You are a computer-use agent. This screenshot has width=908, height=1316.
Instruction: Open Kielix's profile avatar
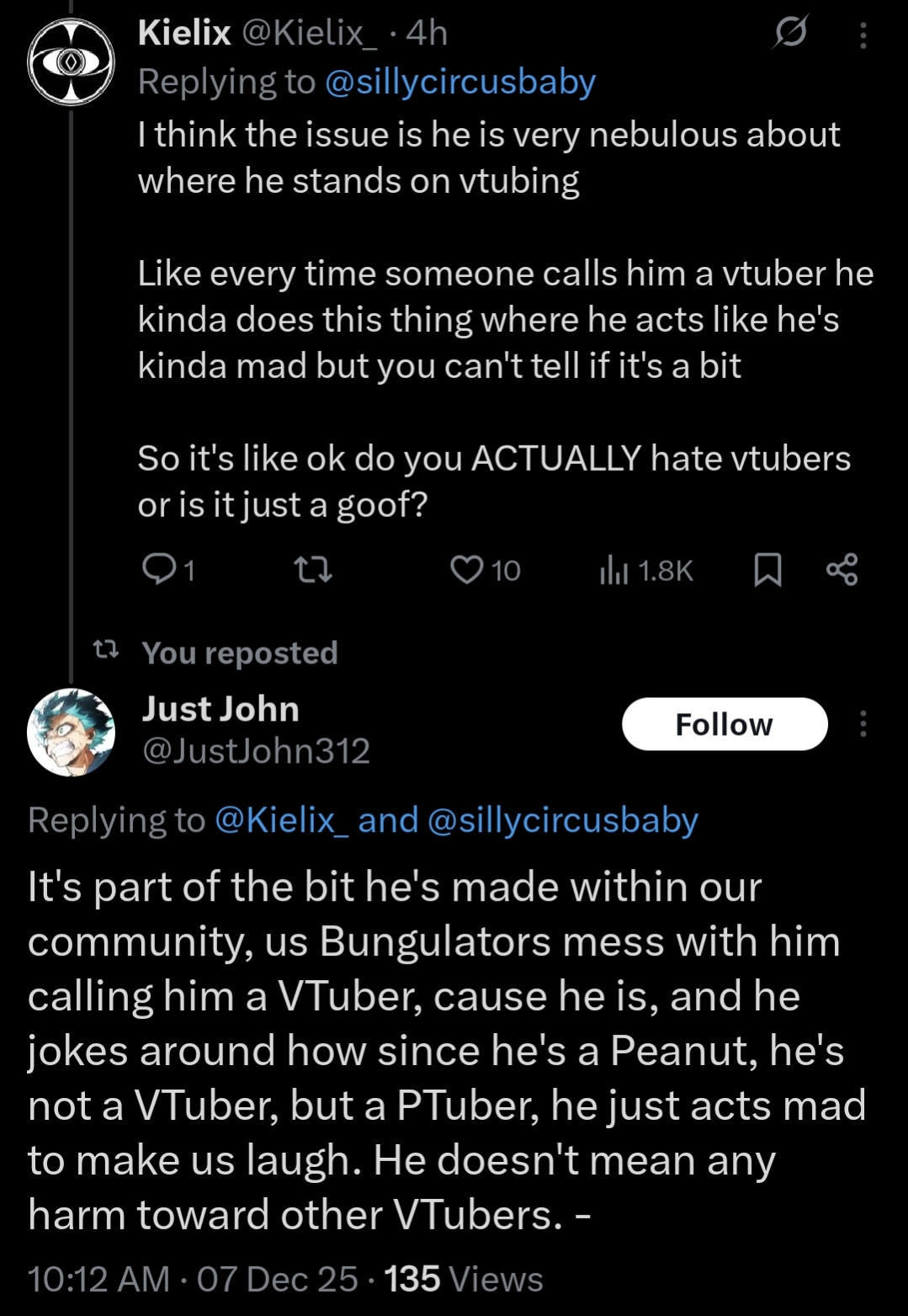[71, 62]
